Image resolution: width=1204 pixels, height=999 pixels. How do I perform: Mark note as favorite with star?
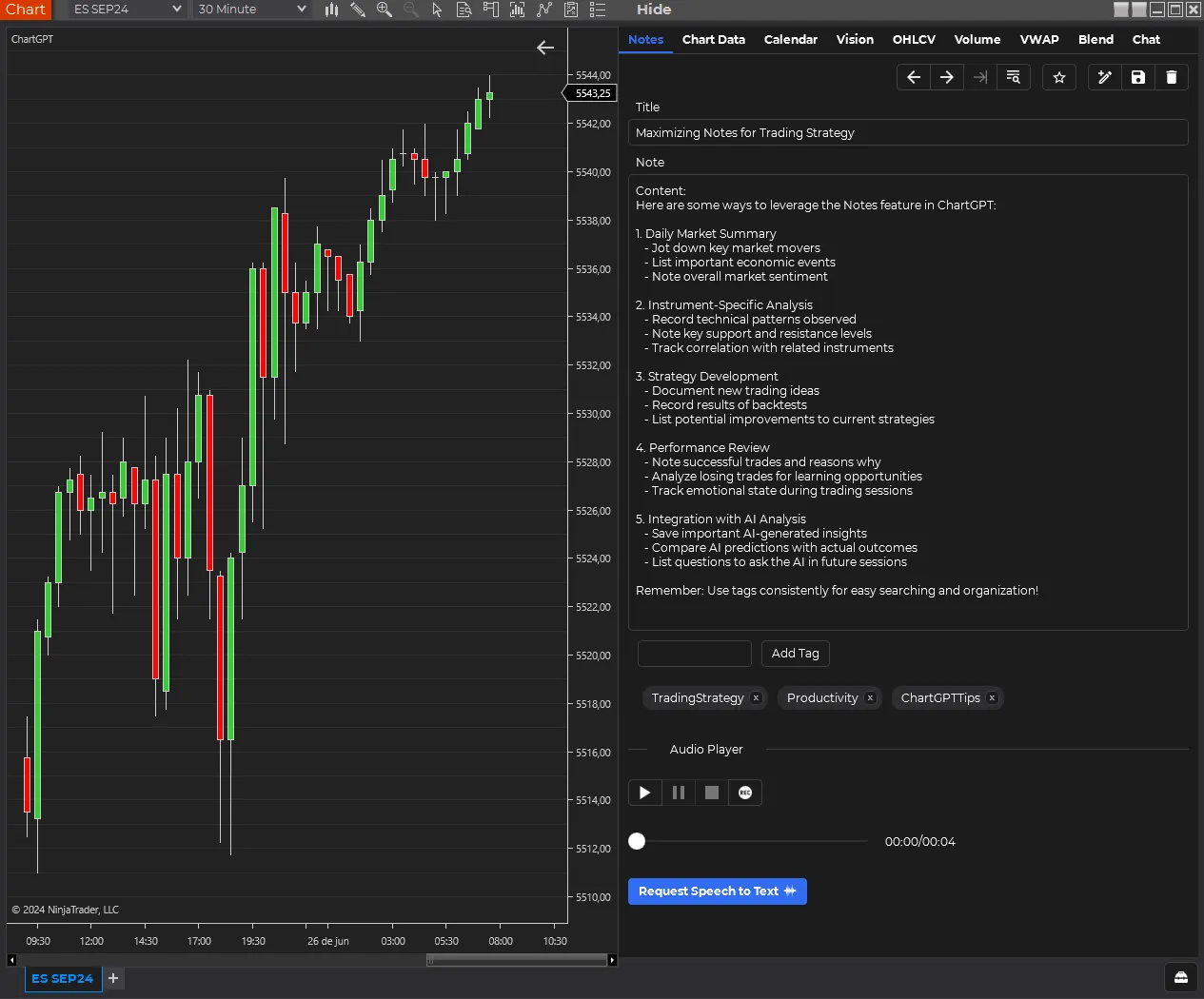1058,77
